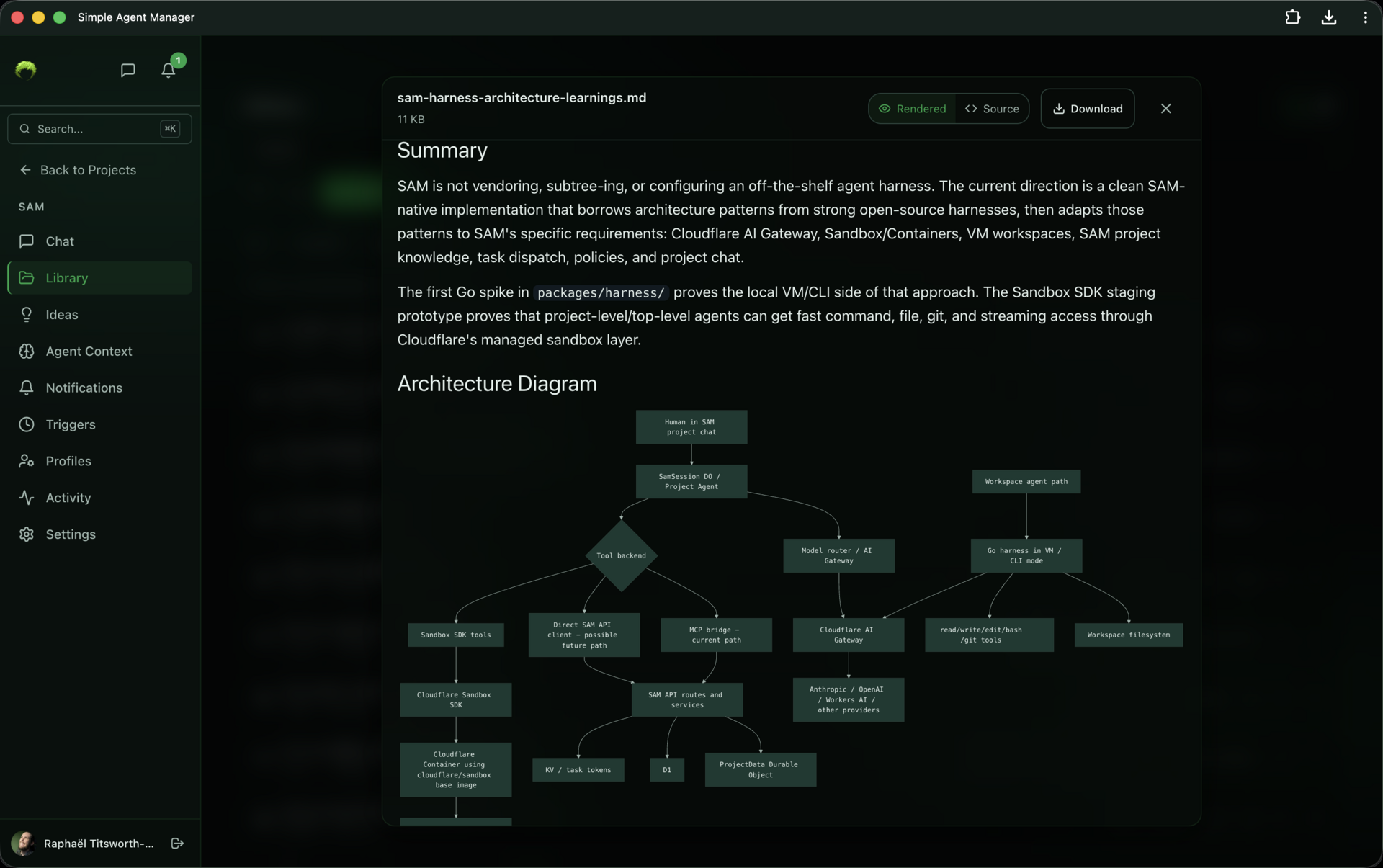Image resolution: width=1383 pixels, height=868 pixels.
Task: Click the file name sam-harness-architecture-learnings.md
Action: pos(522,98)
